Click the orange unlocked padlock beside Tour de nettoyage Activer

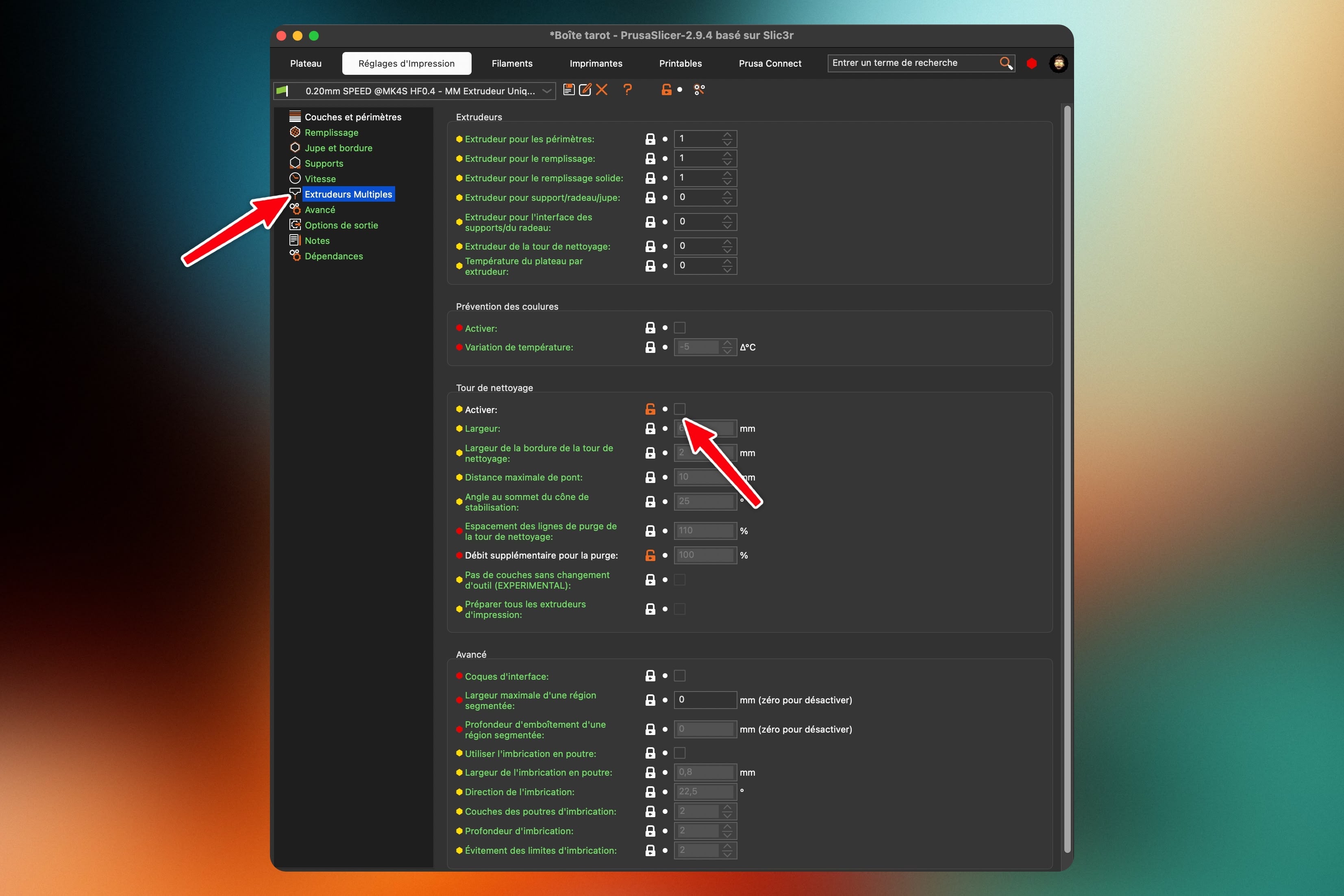pyautogui.click(x=650, y=409)
